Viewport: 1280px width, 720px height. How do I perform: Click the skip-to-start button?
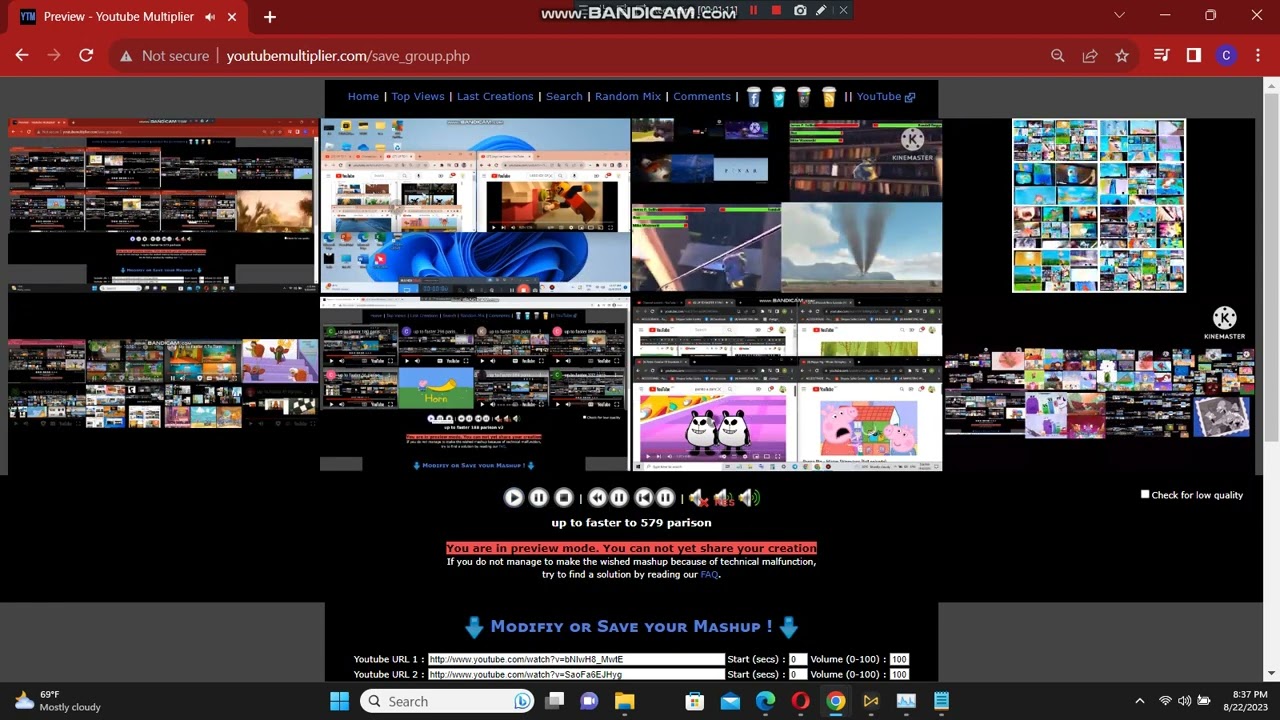point(644,497)
